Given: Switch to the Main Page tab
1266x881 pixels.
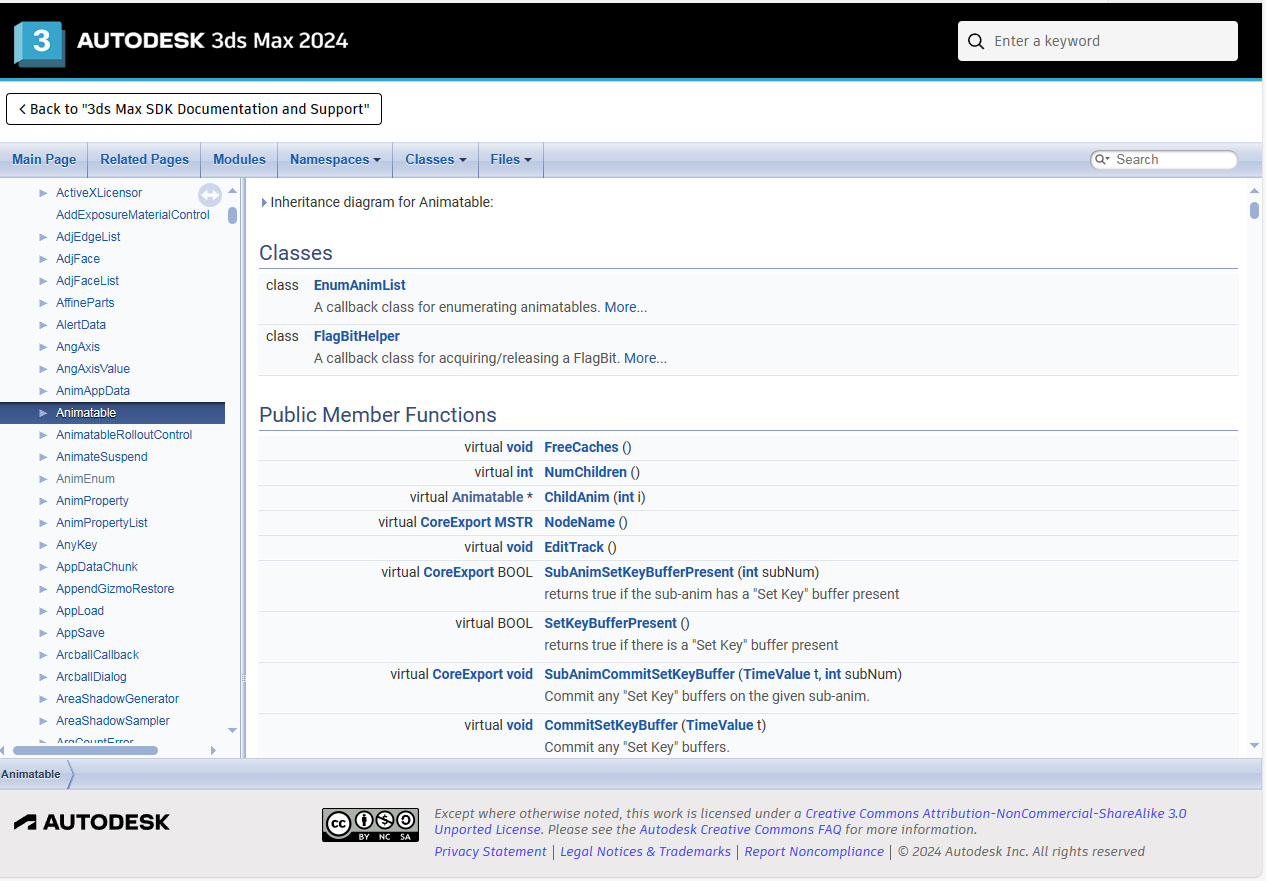Looking at the screenshot, I should coord(44,159).
